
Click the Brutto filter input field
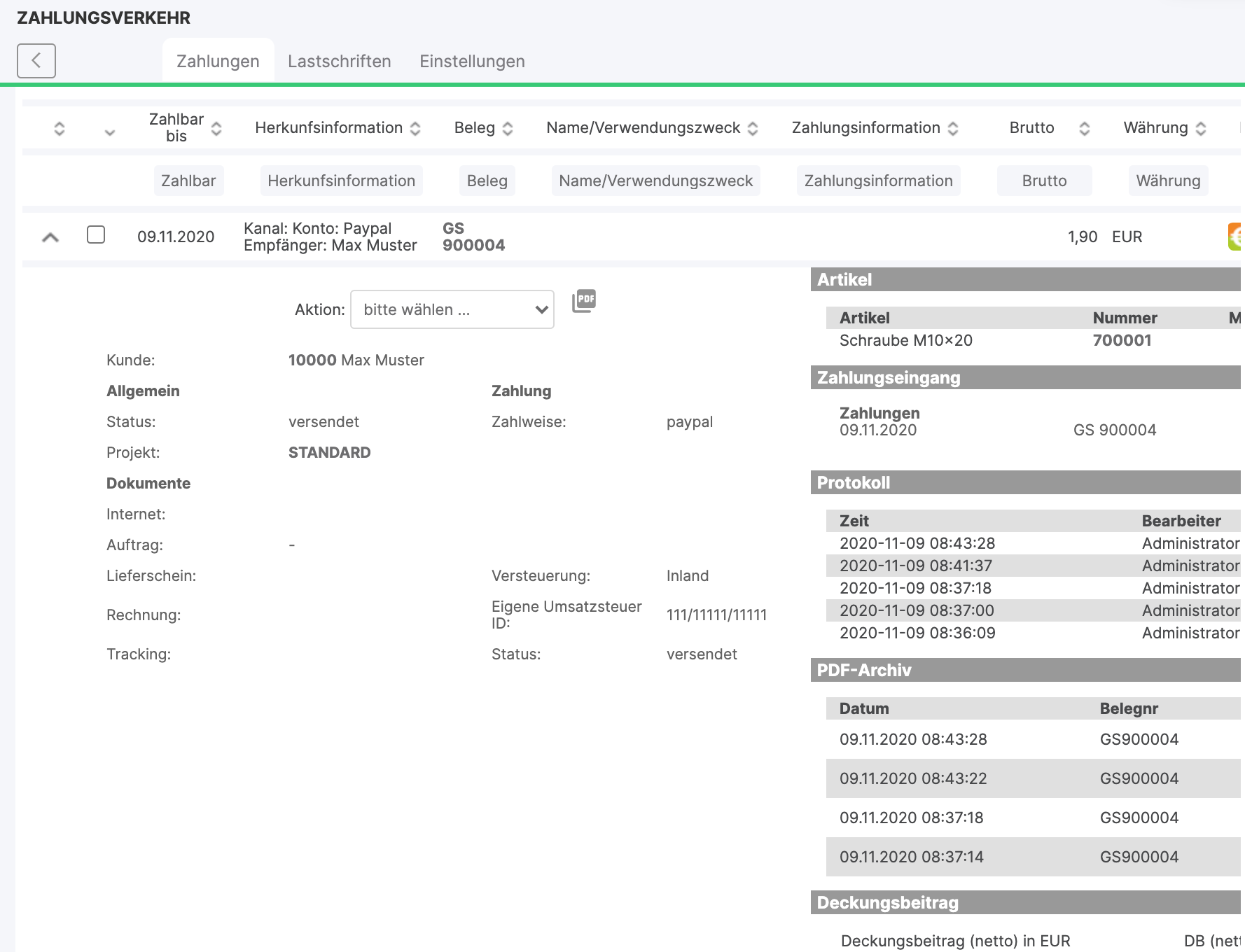pos(1044,181)
